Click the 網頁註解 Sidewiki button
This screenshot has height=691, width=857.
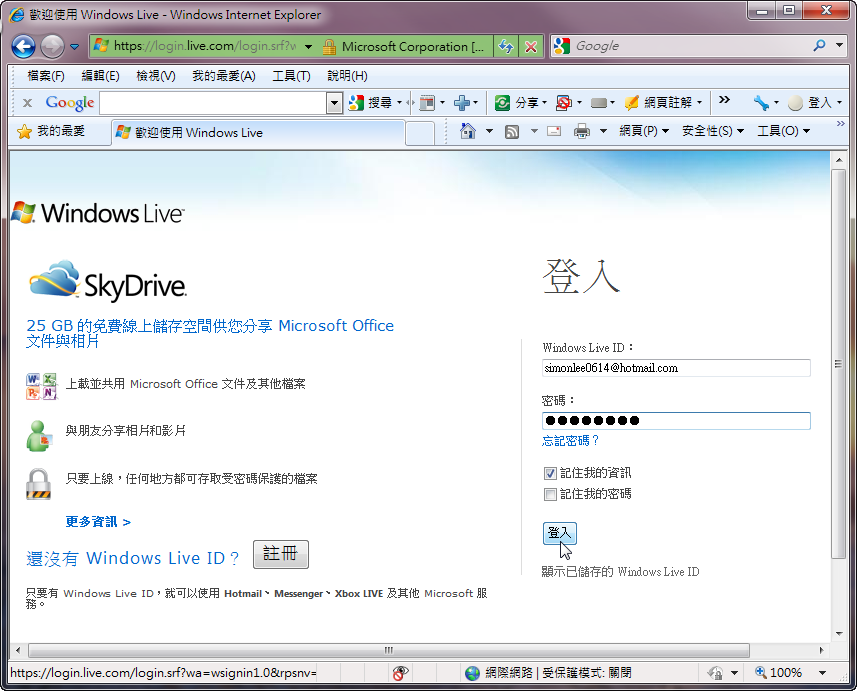point(659,102)
